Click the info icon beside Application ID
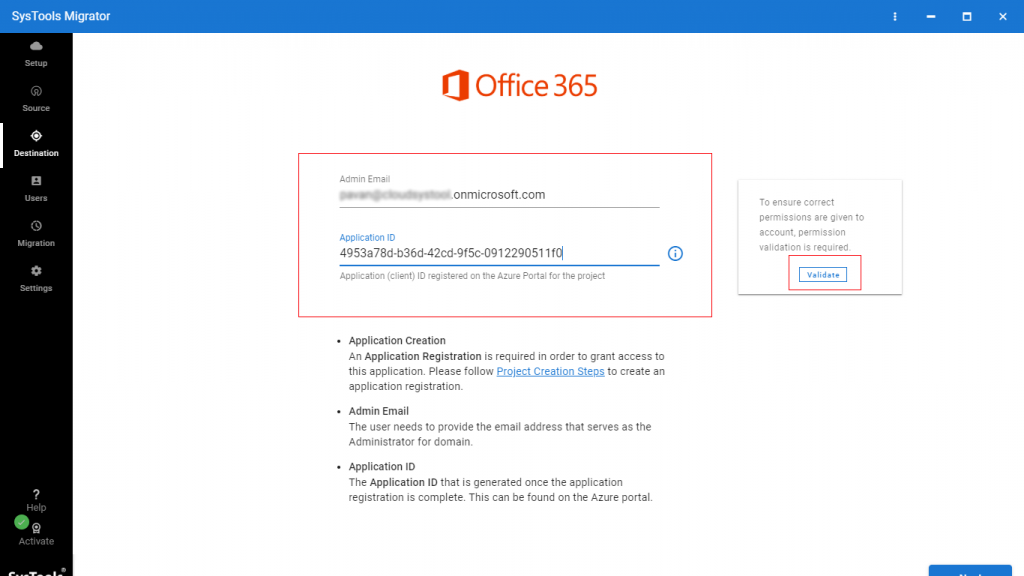The image size is (1024, 576). click(x=675, y=254)
